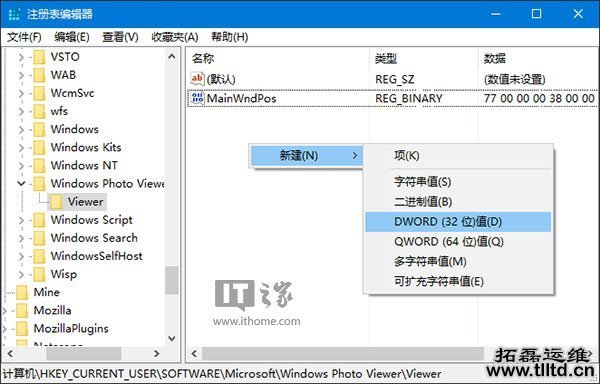Open the 帮助(H) menu
The image size is (600, 384).
[230, 37]
